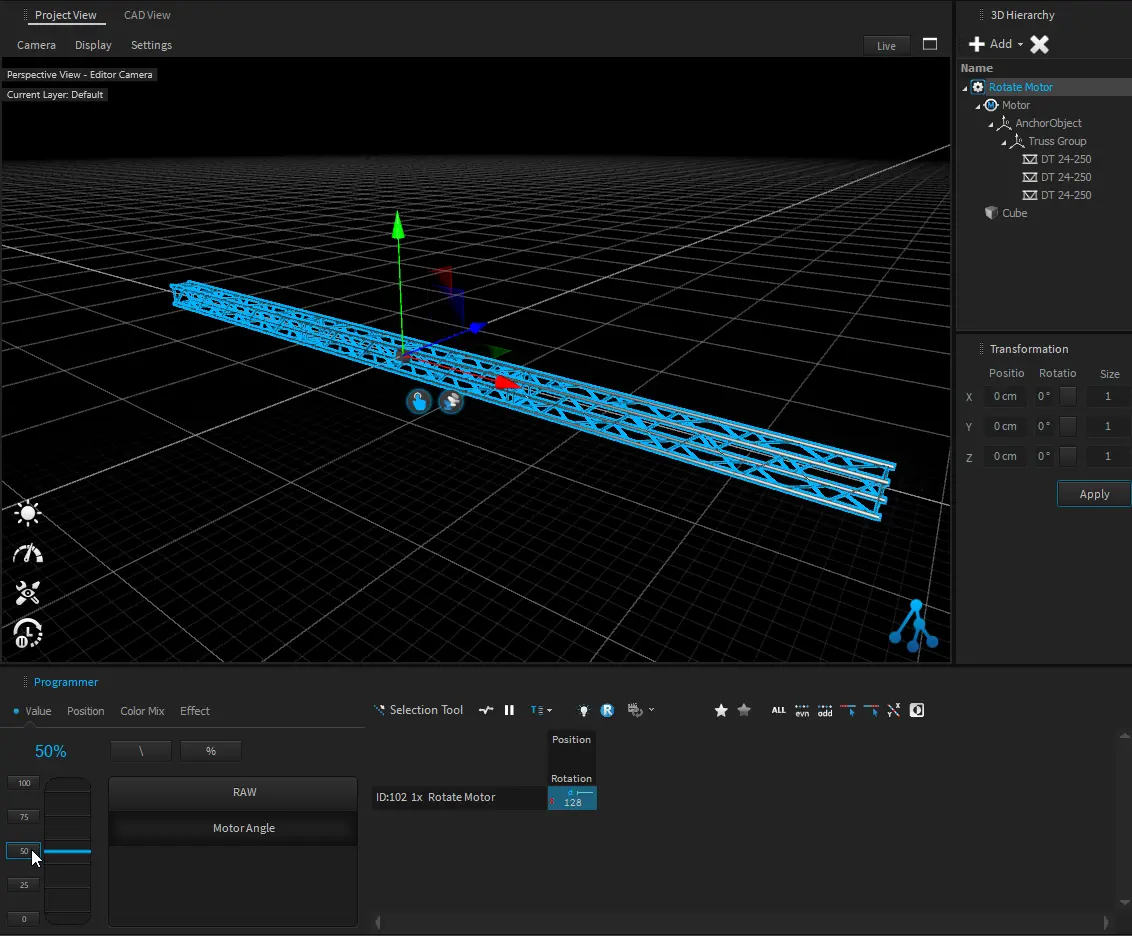Collapse the Truss Group tree node

coord(1005,142)
